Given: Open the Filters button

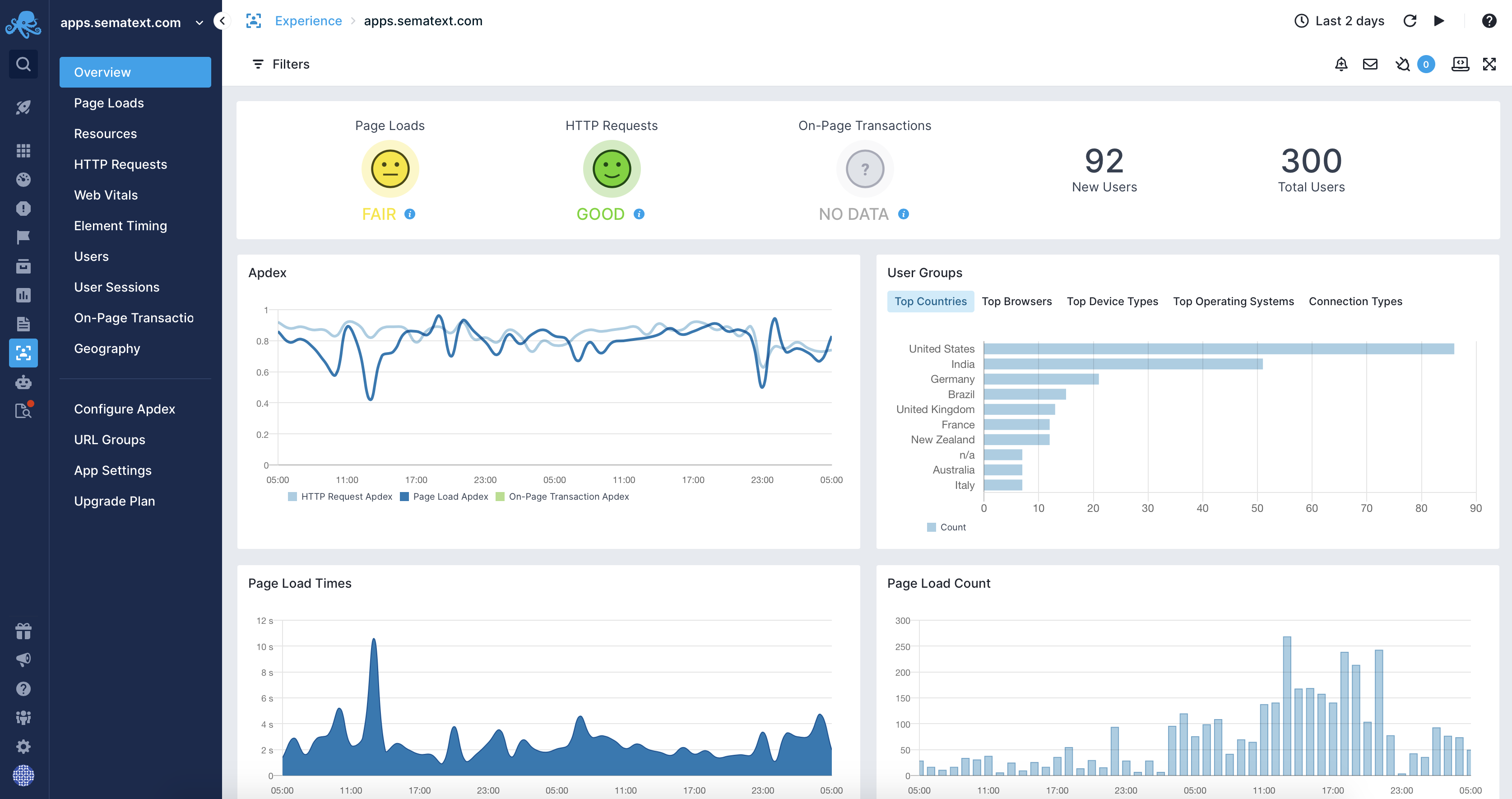Looking at the screenshot, I should [281, 64].
